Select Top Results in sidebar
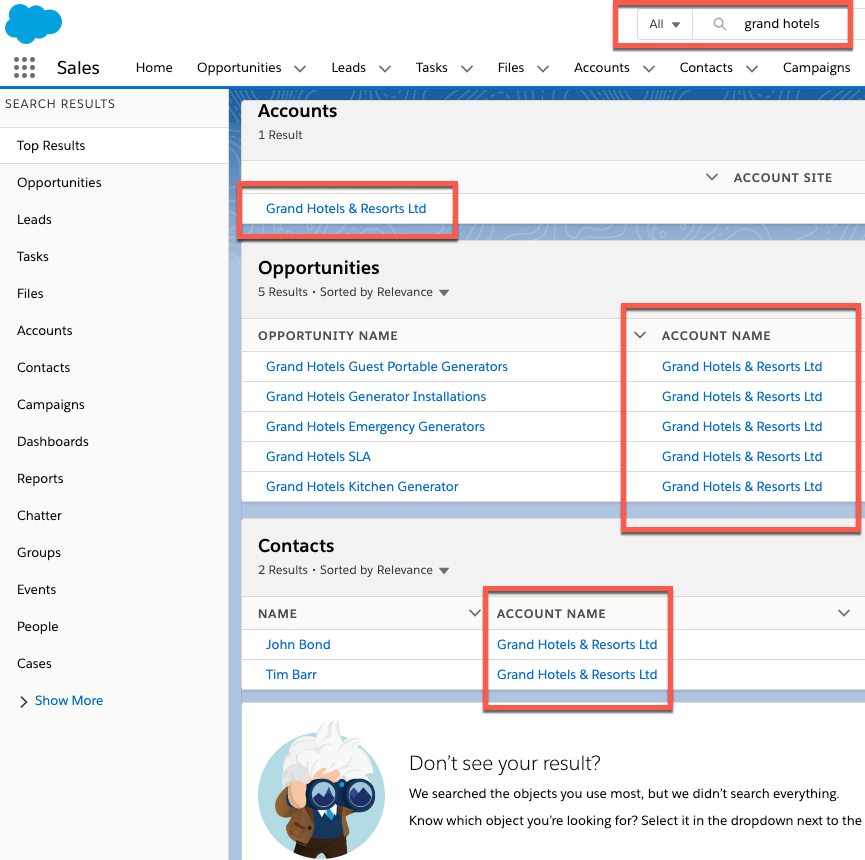Viewport: 865px width, 860px height. (51, 146)
